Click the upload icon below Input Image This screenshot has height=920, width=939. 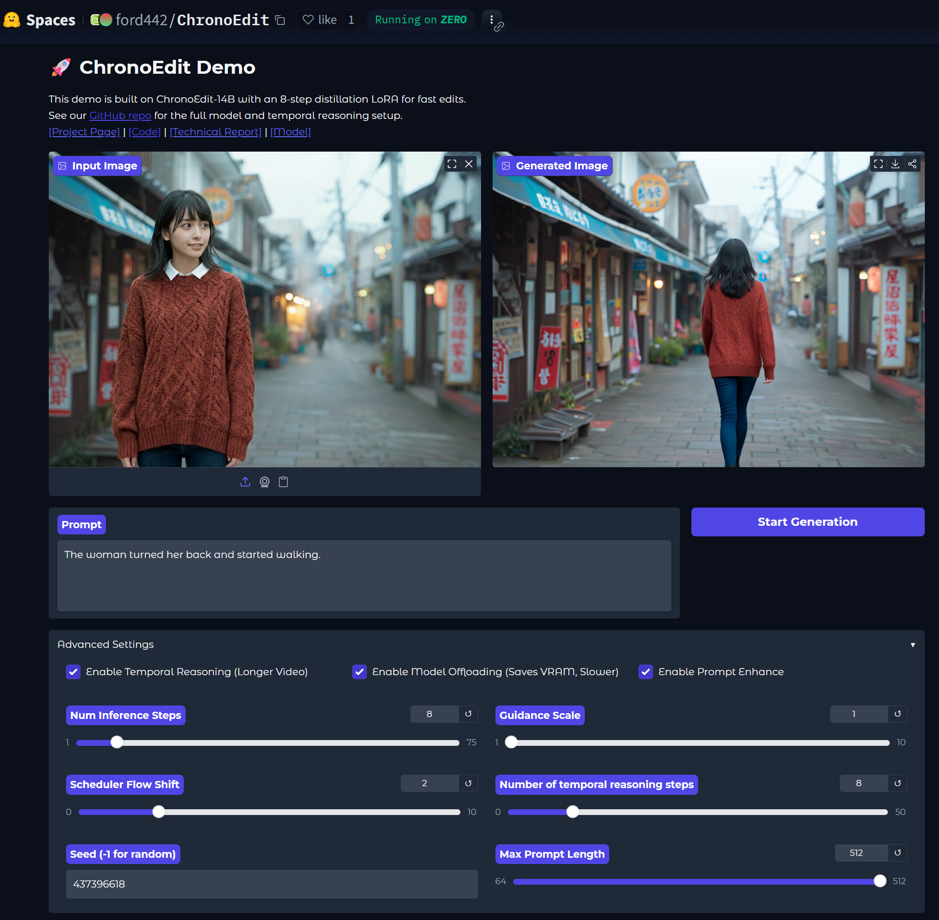click(x=245, y=482)
